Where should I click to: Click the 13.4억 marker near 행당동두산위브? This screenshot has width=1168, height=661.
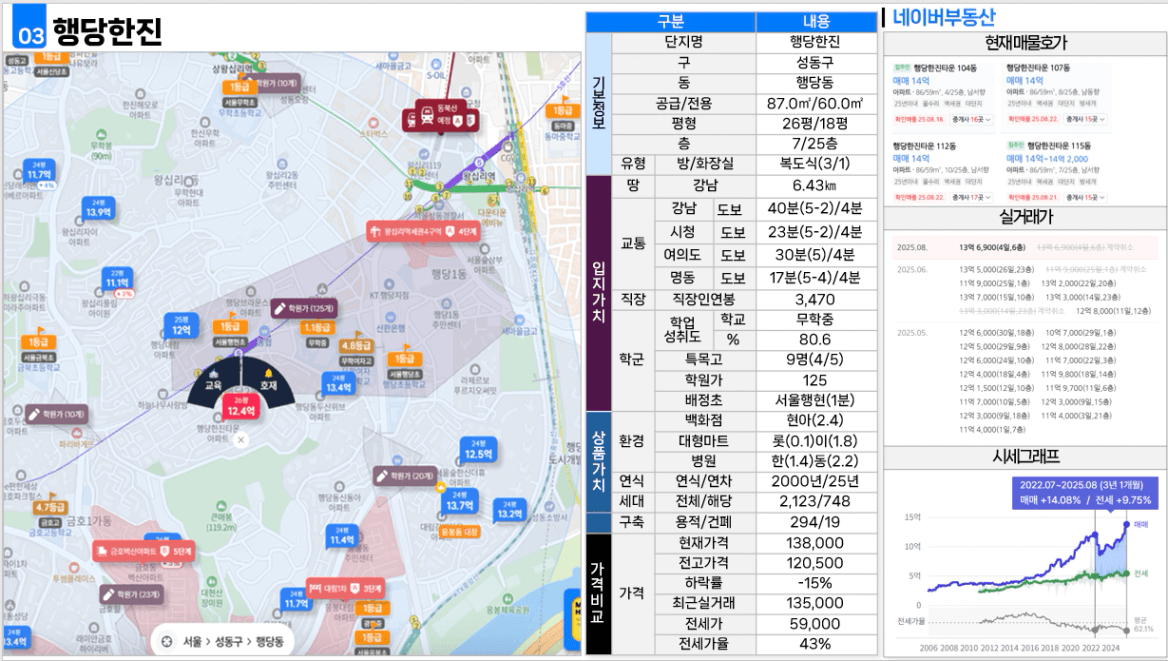click(338, 384)
